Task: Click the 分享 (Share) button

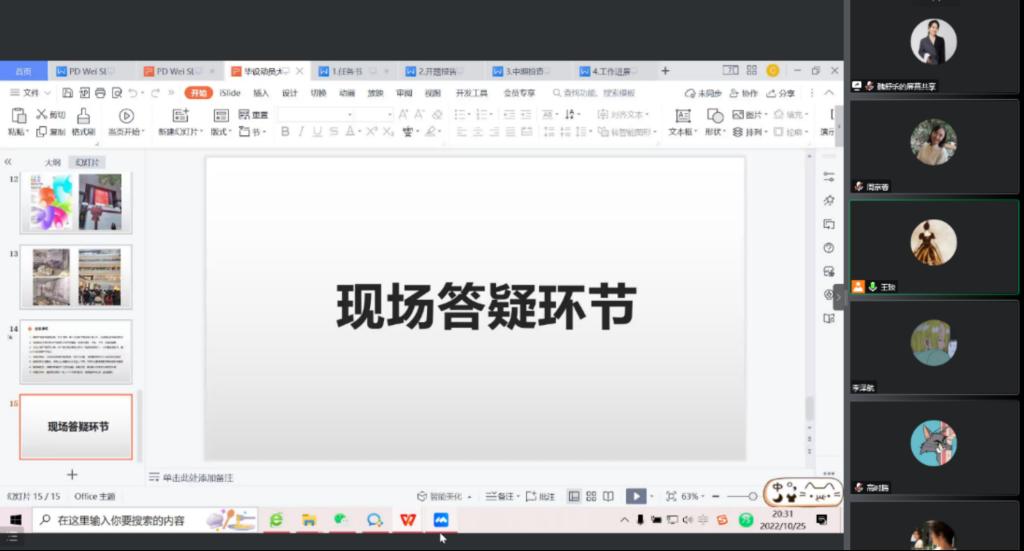Action: (781, 93)
